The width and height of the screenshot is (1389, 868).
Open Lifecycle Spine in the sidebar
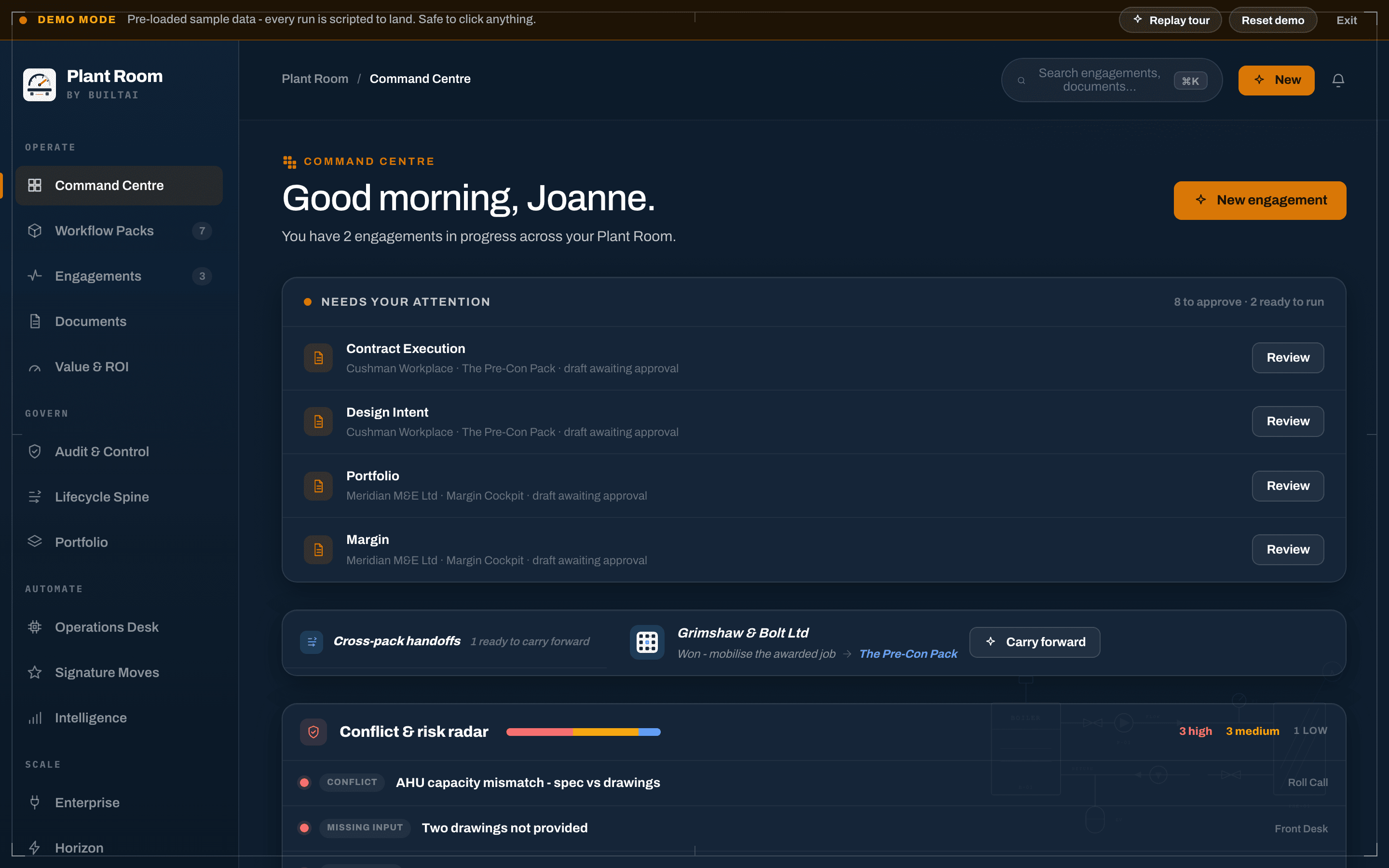[x=119, y=497]
